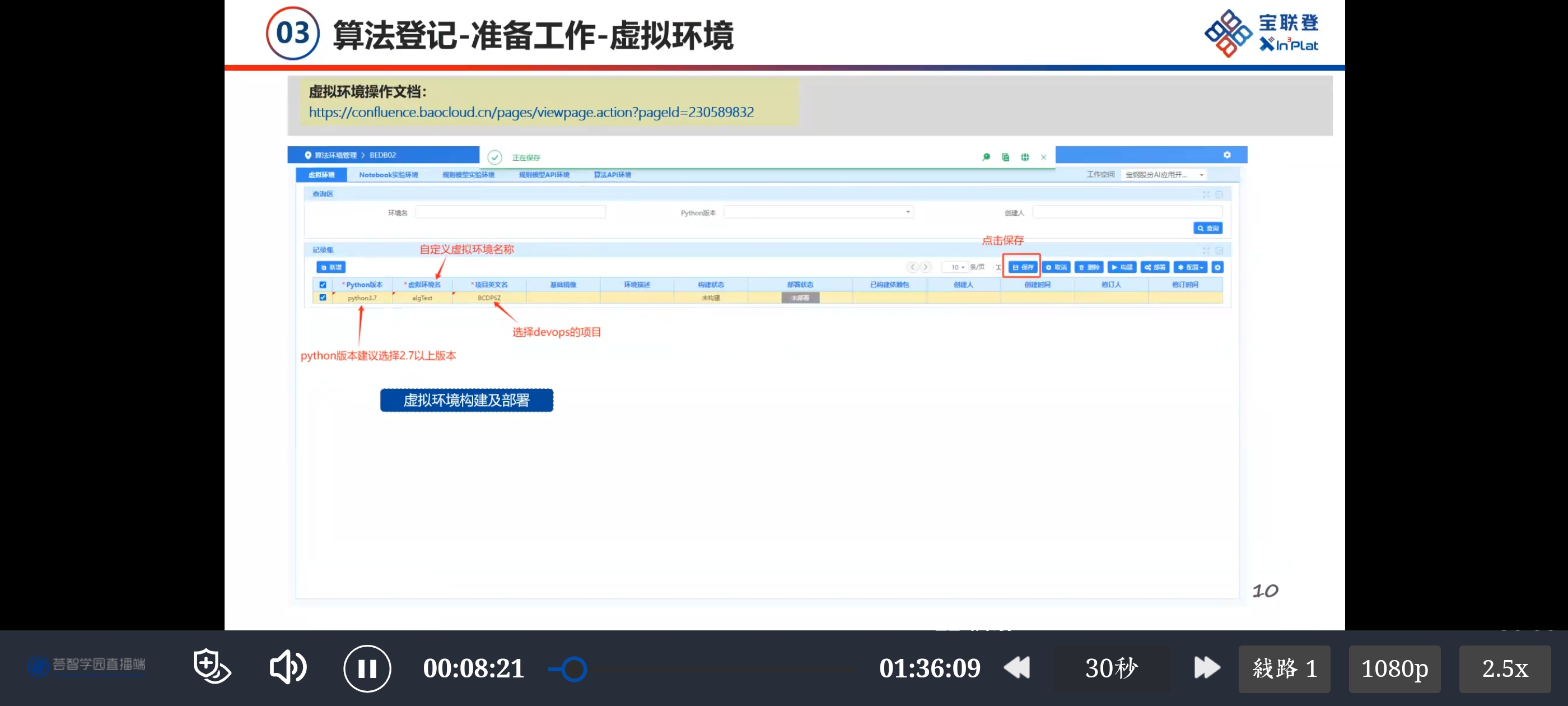
Task: Click the 保存 save button
Action: click(x=1023, y=267)
